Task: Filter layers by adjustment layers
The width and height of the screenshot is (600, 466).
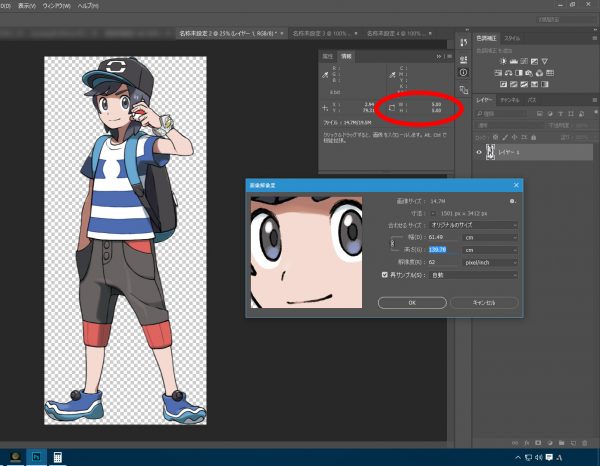Action: pos(550,114)
